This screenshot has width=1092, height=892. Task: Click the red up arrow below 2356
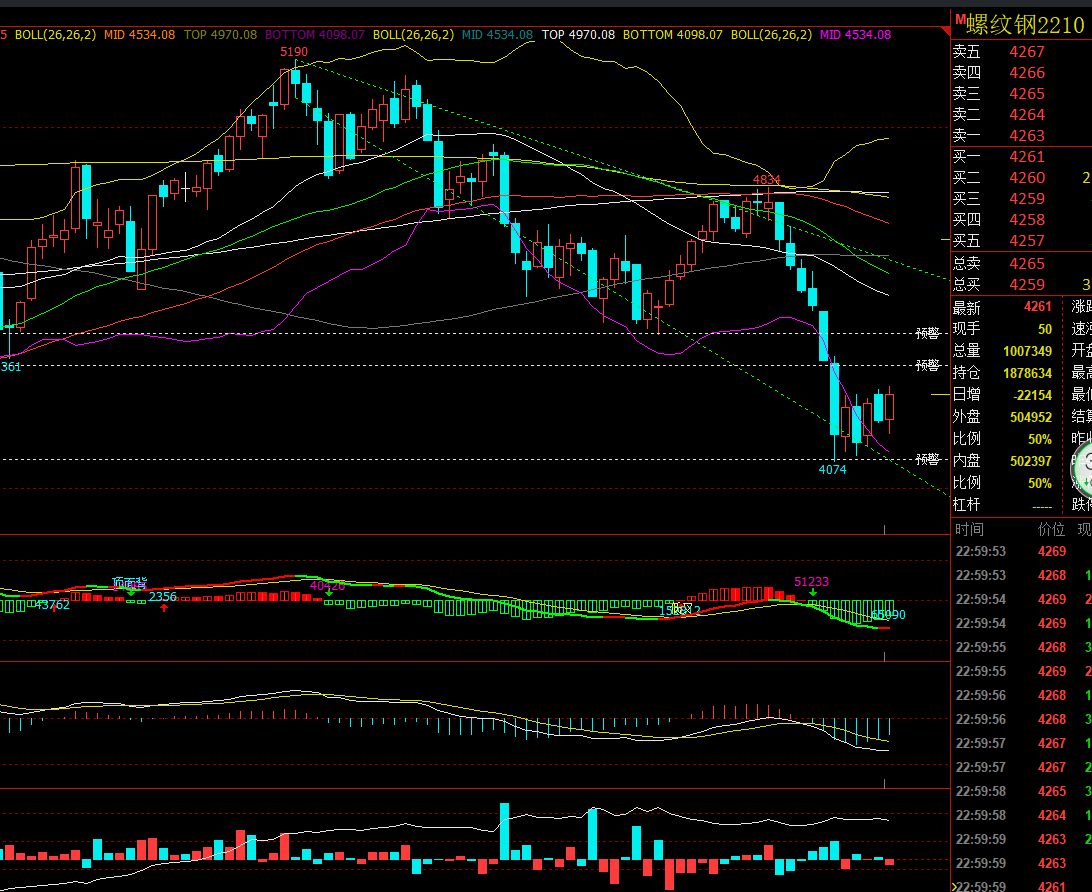164,608
